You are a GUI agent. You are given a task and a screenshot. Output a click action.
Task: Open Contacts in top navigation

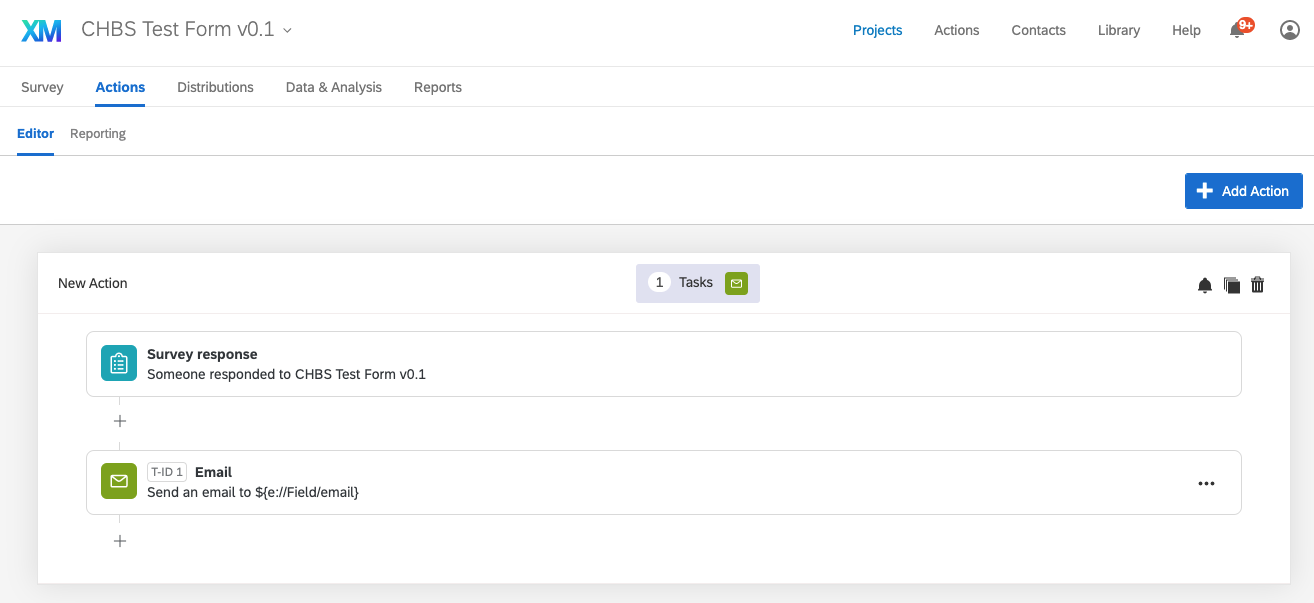[1039, 30]
